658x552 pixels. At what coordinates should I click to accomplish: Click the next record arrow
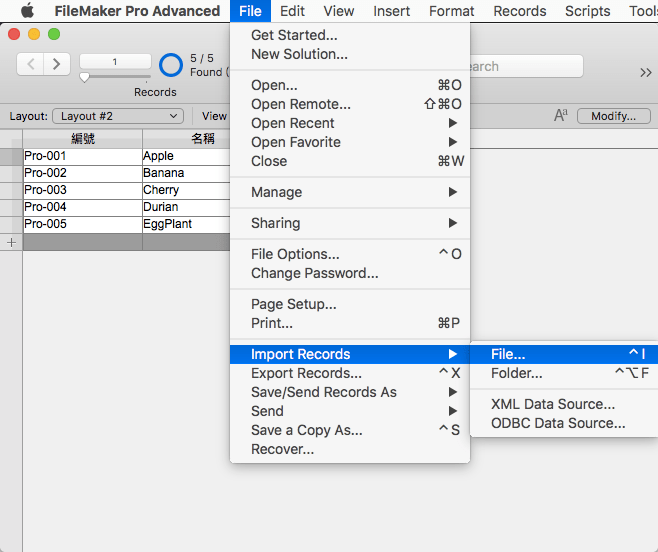[57, 64]
